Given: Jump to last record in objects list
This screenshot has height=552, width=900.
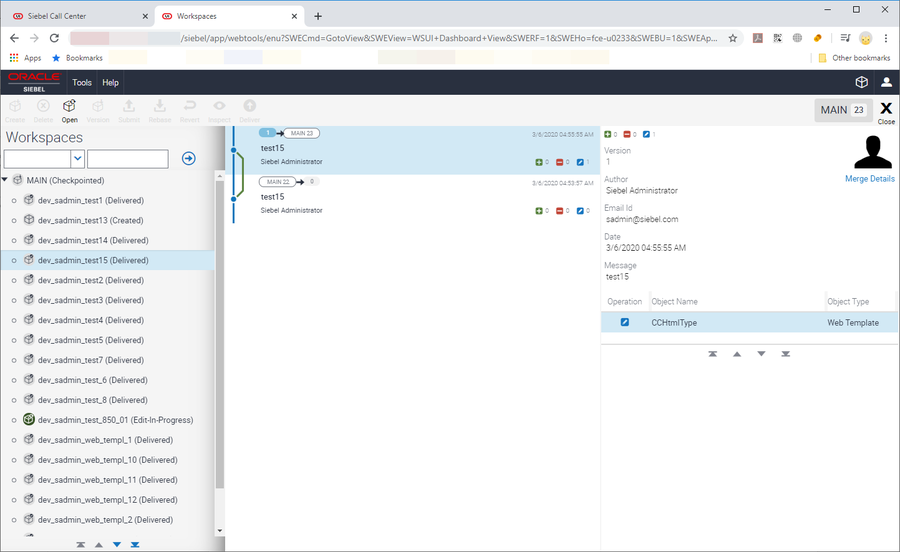Looking at the screenshot, I should click(785, 354).
